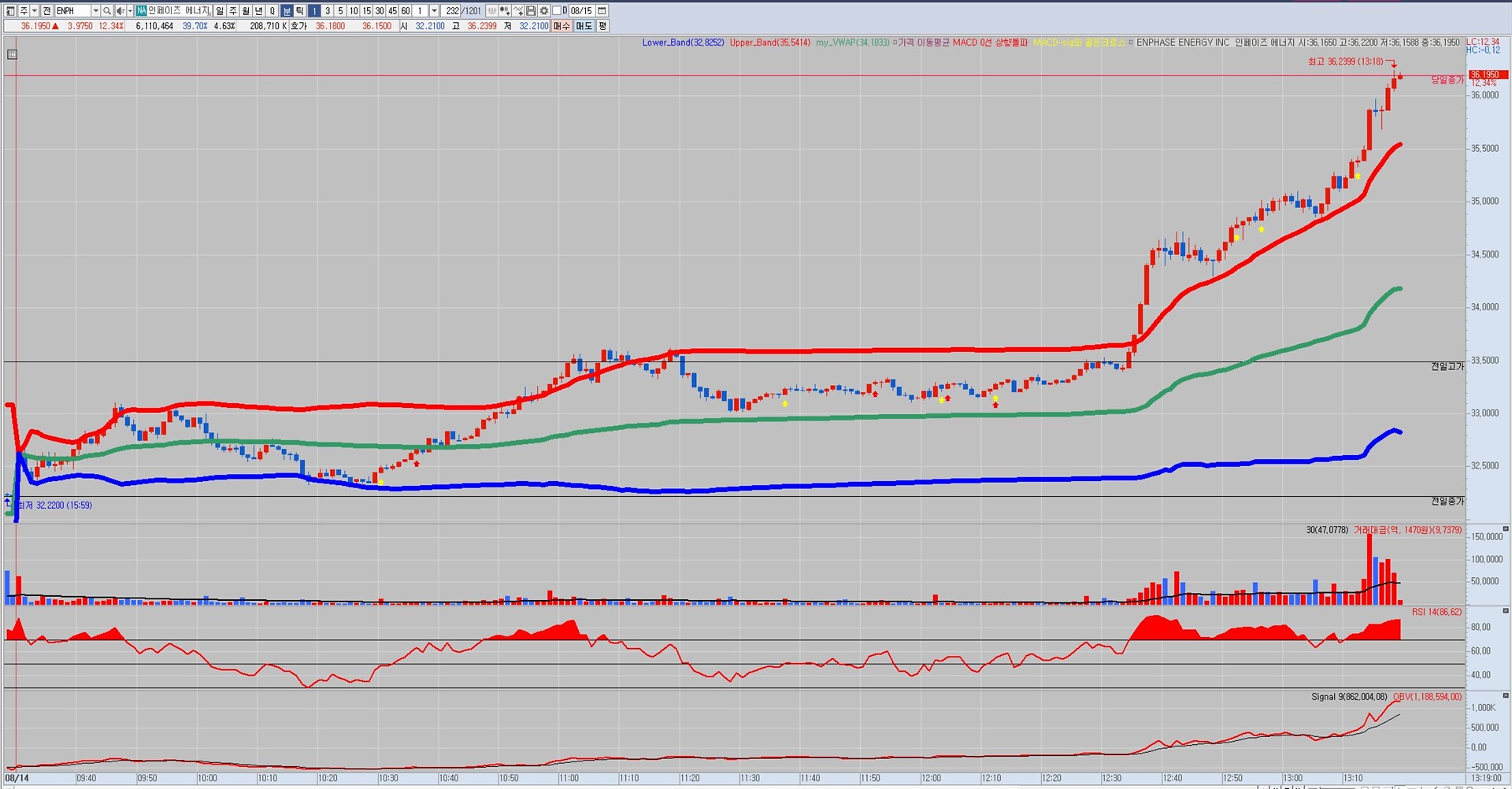Click the 'W' won currency icon
The height and width of the screenshot is (789, 1512).
pos(492,11)
